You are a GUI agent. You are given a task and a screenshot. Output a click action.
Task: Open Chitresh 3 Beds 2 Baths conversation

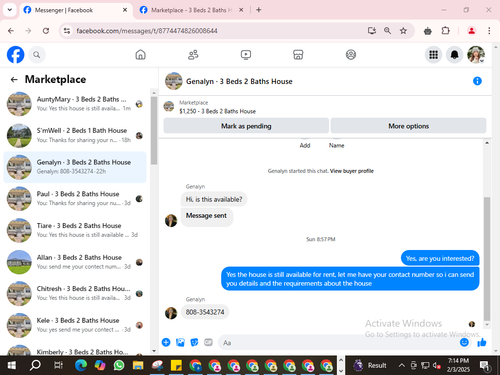pos(75,293)
